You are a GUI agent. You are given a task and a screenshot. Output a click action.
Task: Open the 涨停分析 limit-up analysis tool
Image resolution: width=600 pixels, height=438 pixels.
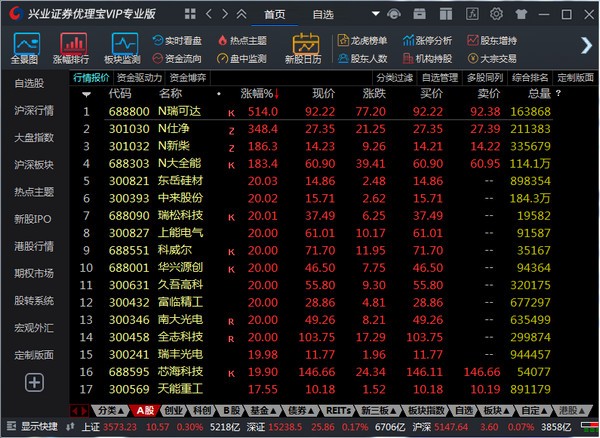tap(427, 41)
